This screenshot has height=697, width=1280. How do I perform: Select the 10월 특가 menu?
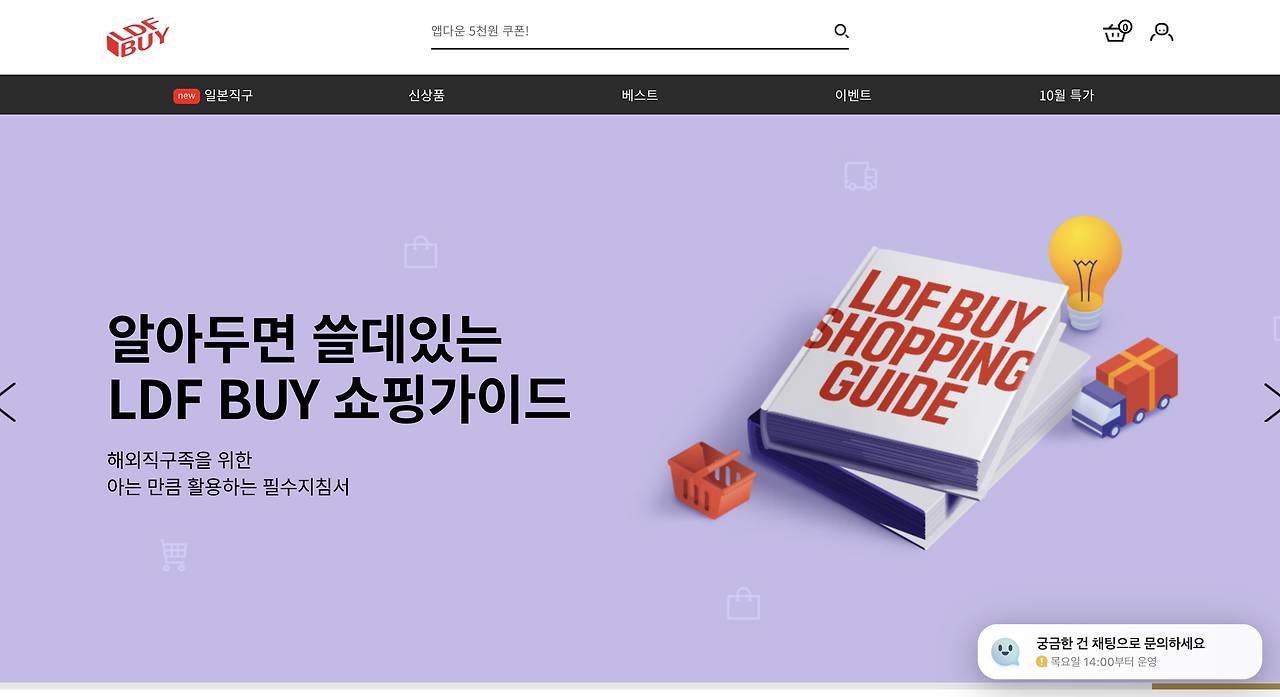click(x=1066, y=96)
